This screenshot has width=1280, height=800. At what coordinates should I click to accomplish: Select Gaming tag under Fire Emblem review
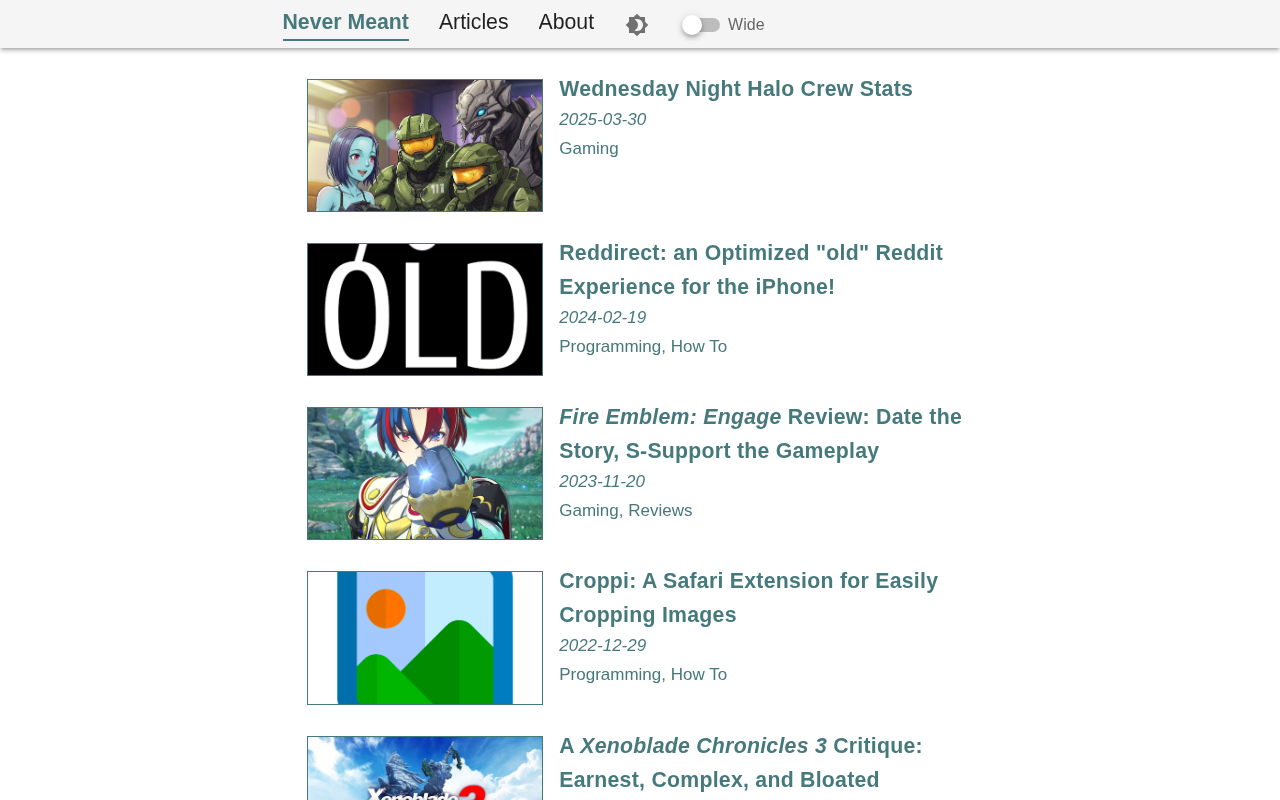(589, 511)
